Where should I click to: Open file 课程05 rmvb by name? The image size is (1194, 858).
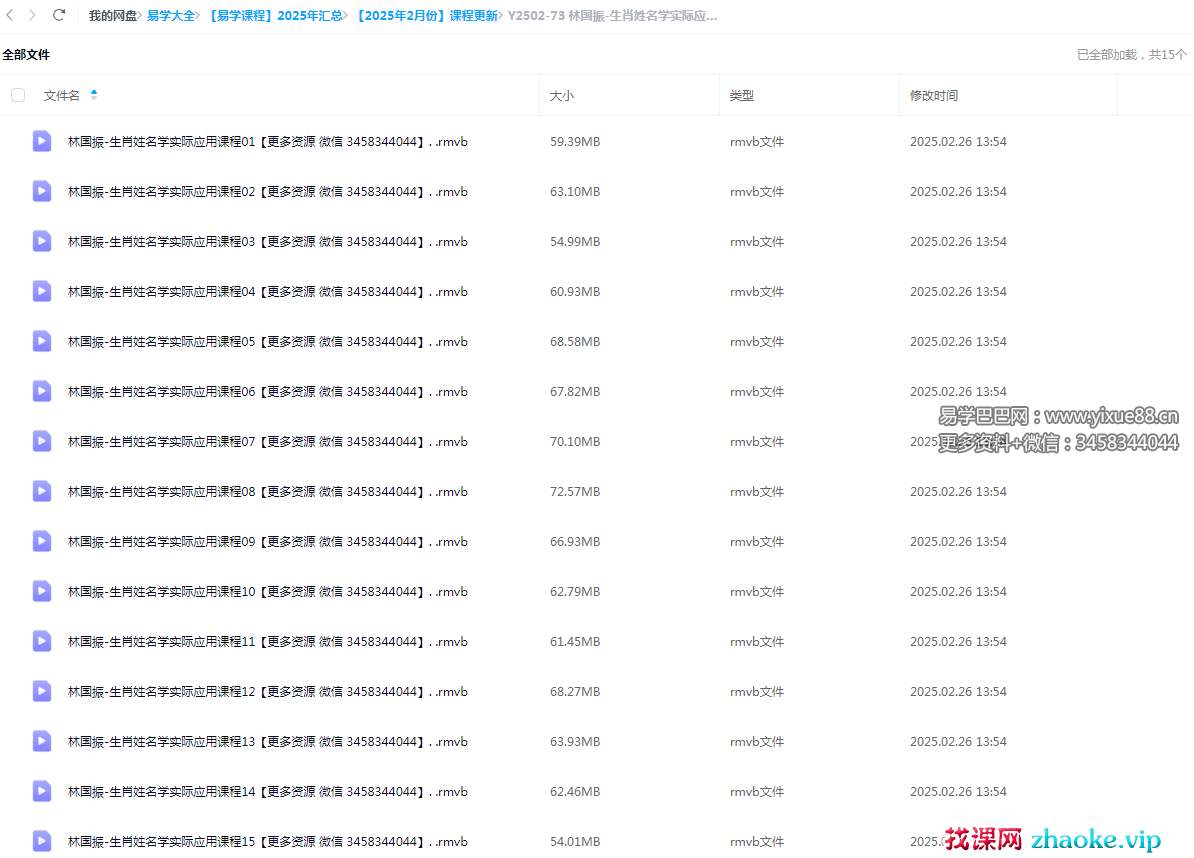(267, 342)
